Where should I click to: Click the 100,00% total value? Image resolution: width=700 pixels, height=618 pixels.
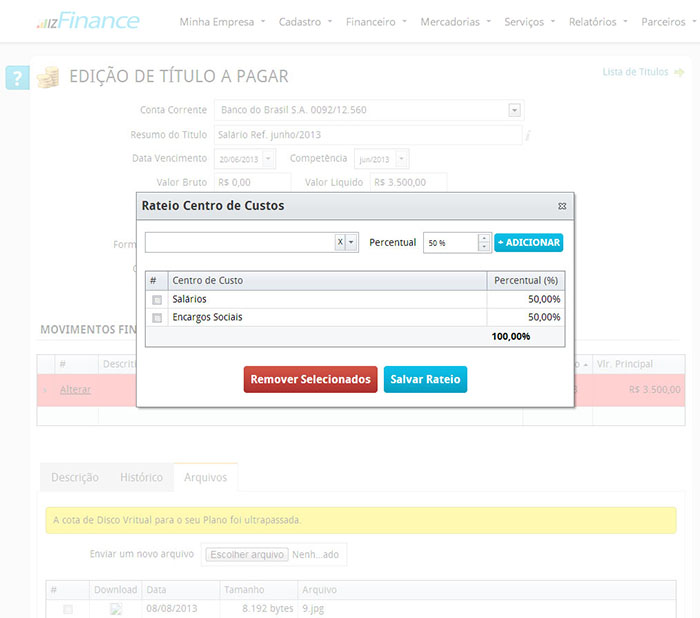pos(511,336)
